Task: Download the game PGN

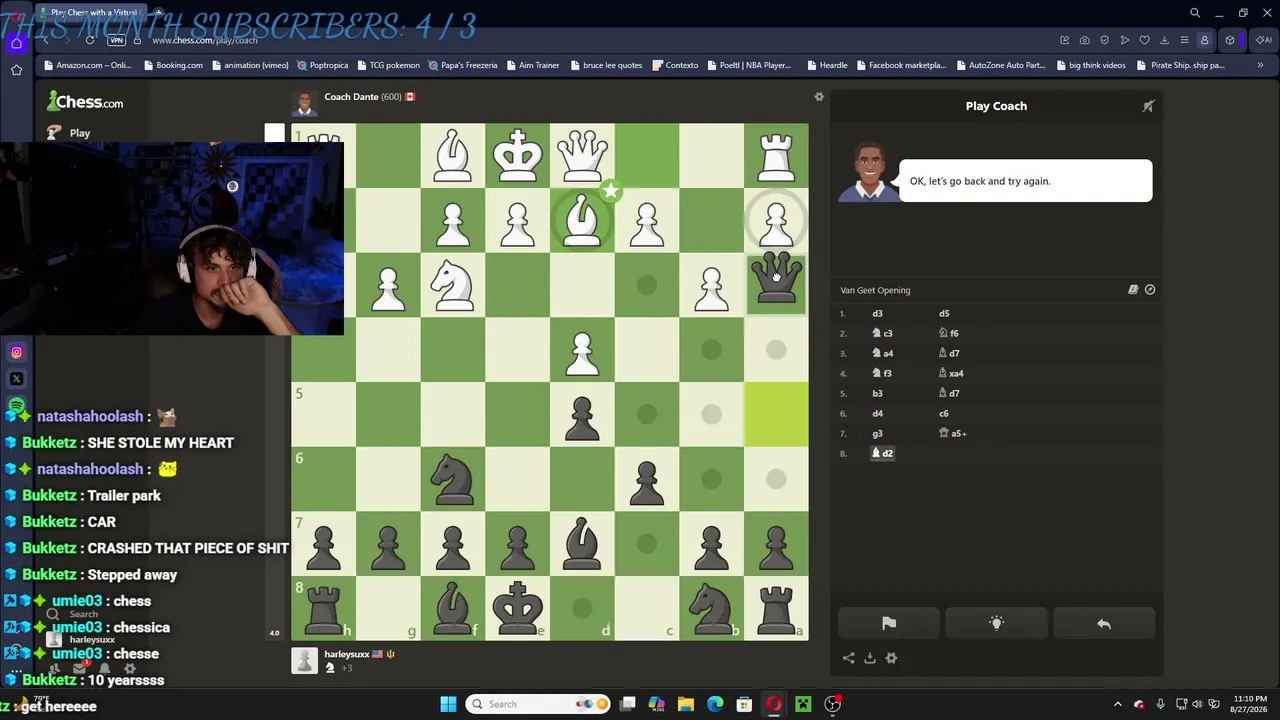Action: pos(870,658)
